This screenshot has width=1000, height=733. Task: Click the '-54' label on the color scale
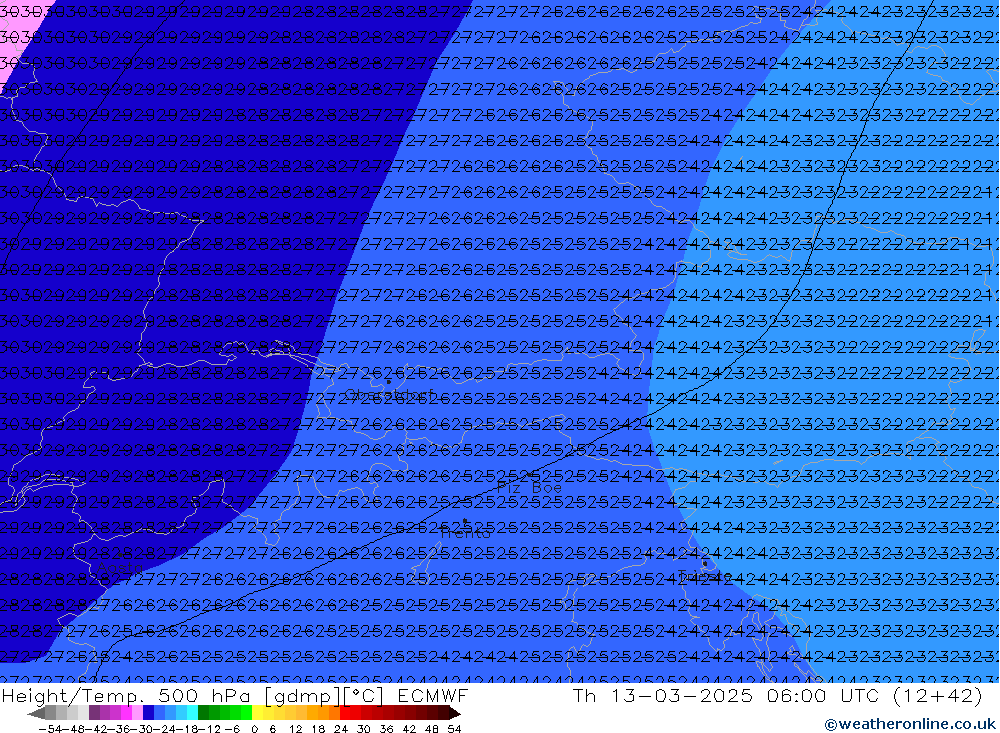[50, 729]
